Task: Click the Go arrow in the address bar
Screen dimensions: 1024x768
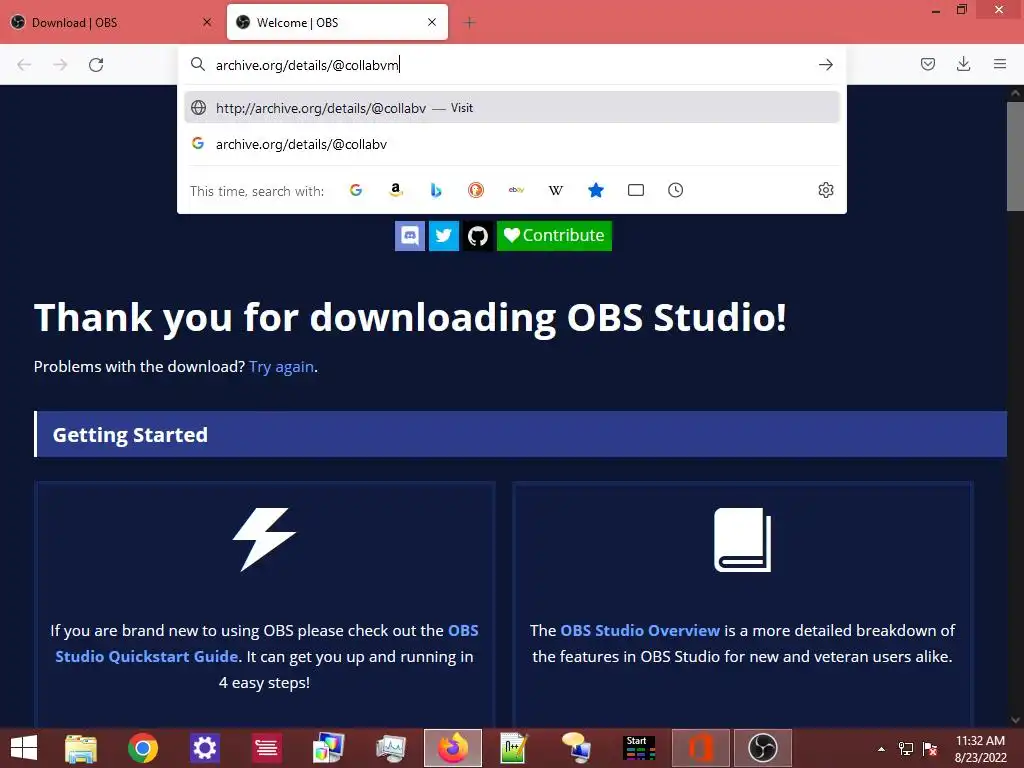Action: click(x=825, y=65)
